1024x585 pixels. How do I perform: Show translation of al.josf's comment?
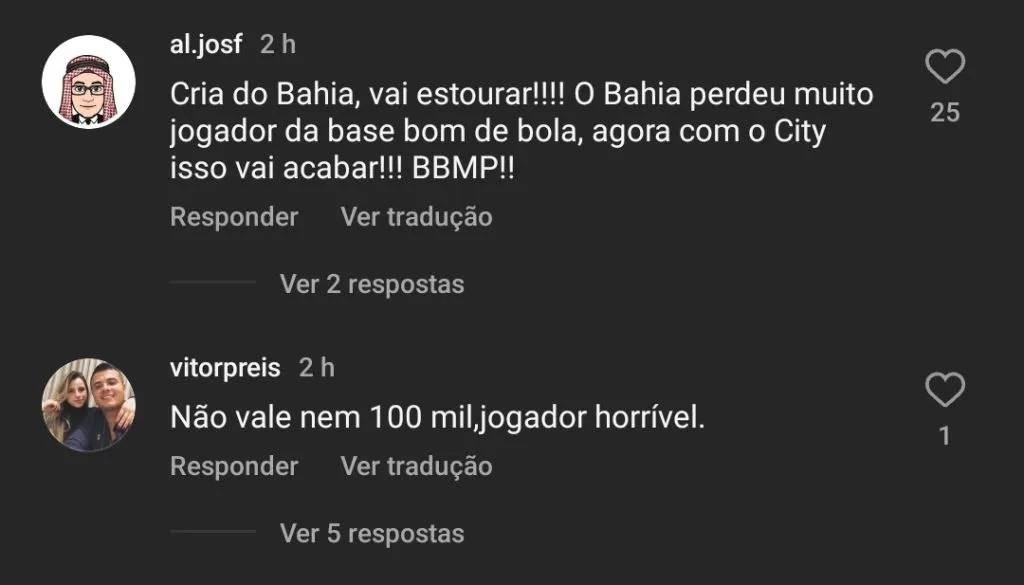416,216
